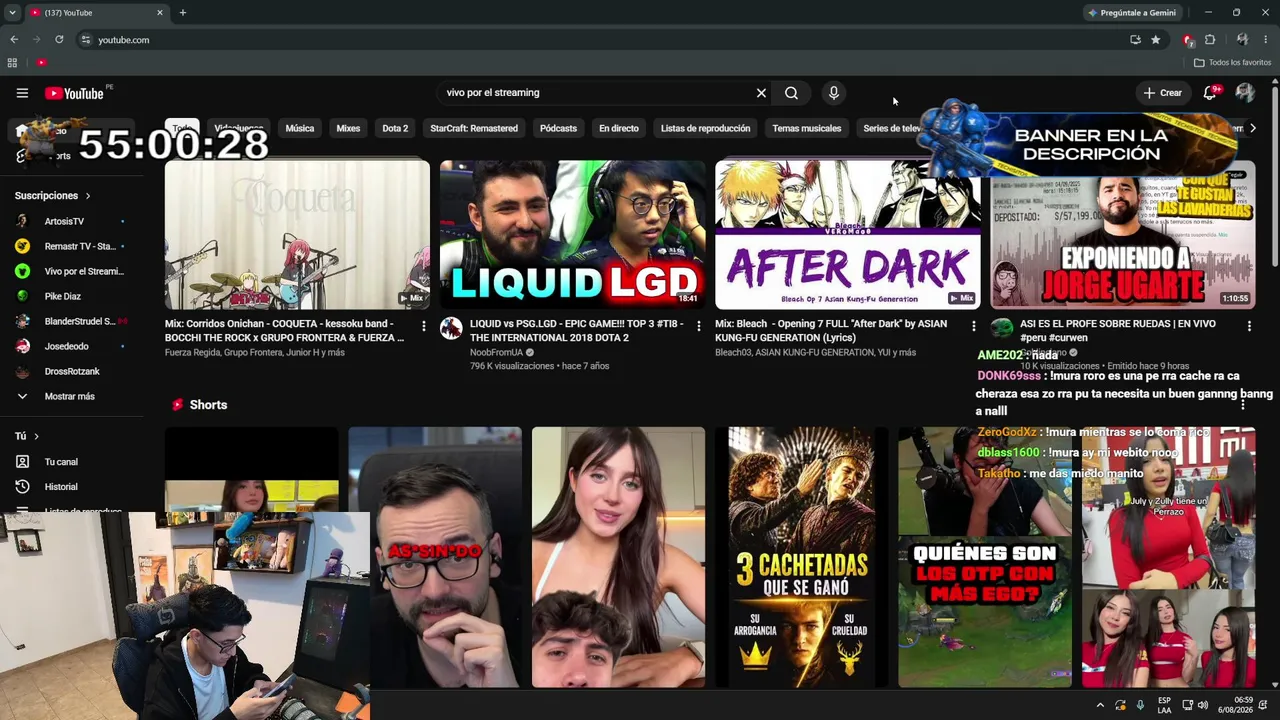Reload the YouTube page
The height and width of the screenshot is (720, 1280).
coord(59,40)
